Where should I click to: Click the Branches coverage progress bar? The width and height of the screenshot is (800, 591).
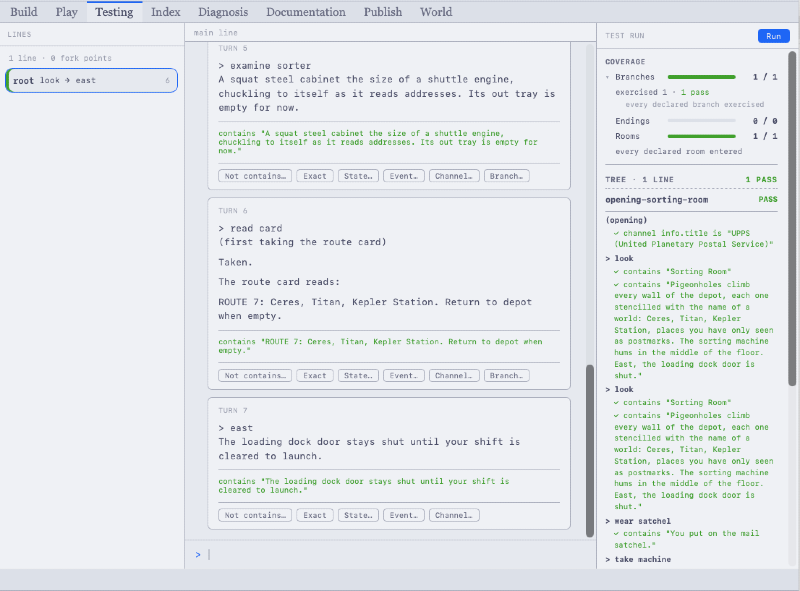click(x=702, y=77)
